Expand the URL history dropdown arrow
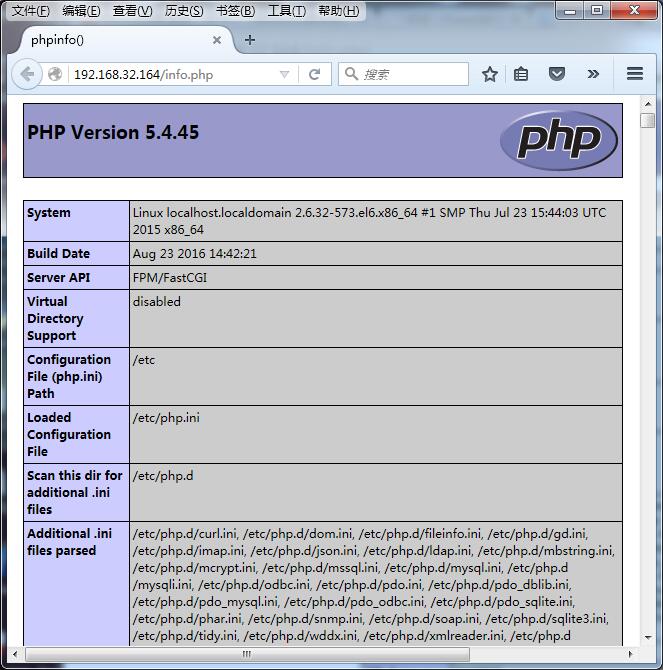 pos(284,74)
